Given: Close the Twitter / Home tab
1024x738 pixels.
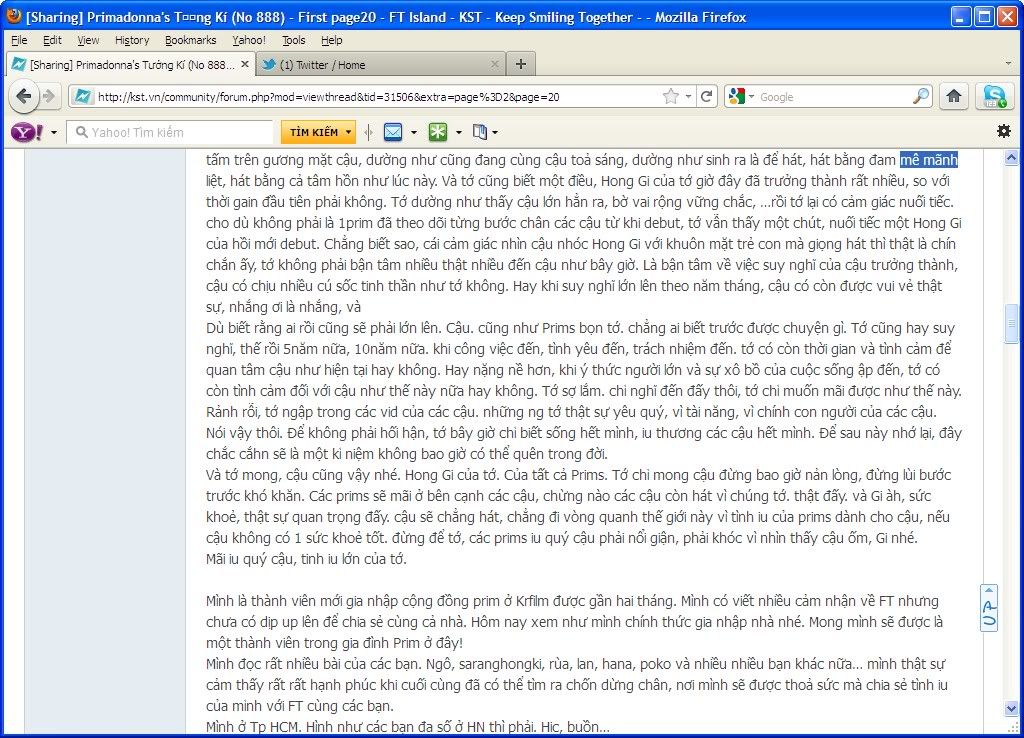Looking at the screenshot, I should click(x=495, y=64).
